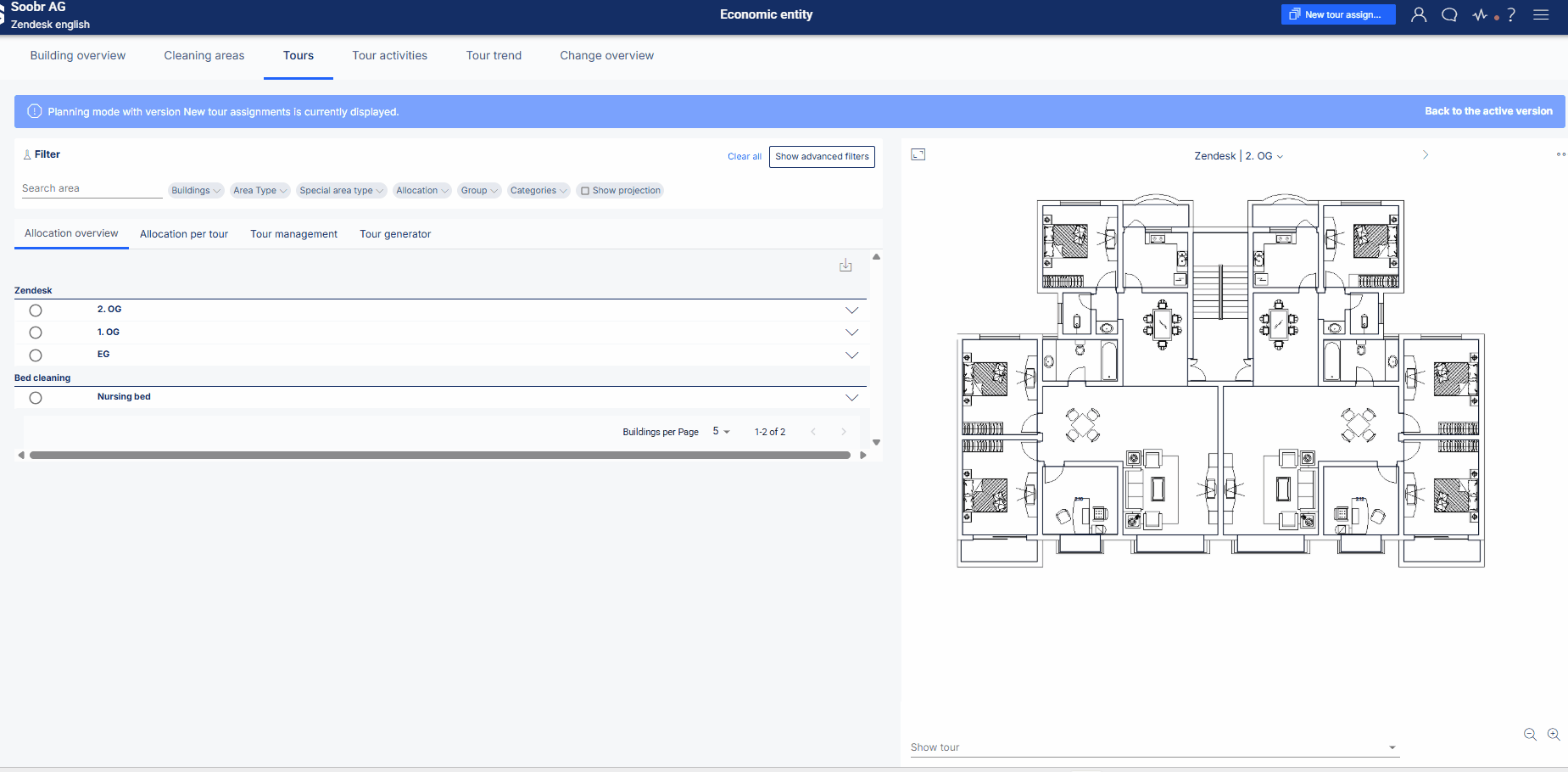Image resolution: width=1568 pixels, height=772 pixels.
Task: Open the Show tour dropdown
Action: click(x=1153, y=747)
